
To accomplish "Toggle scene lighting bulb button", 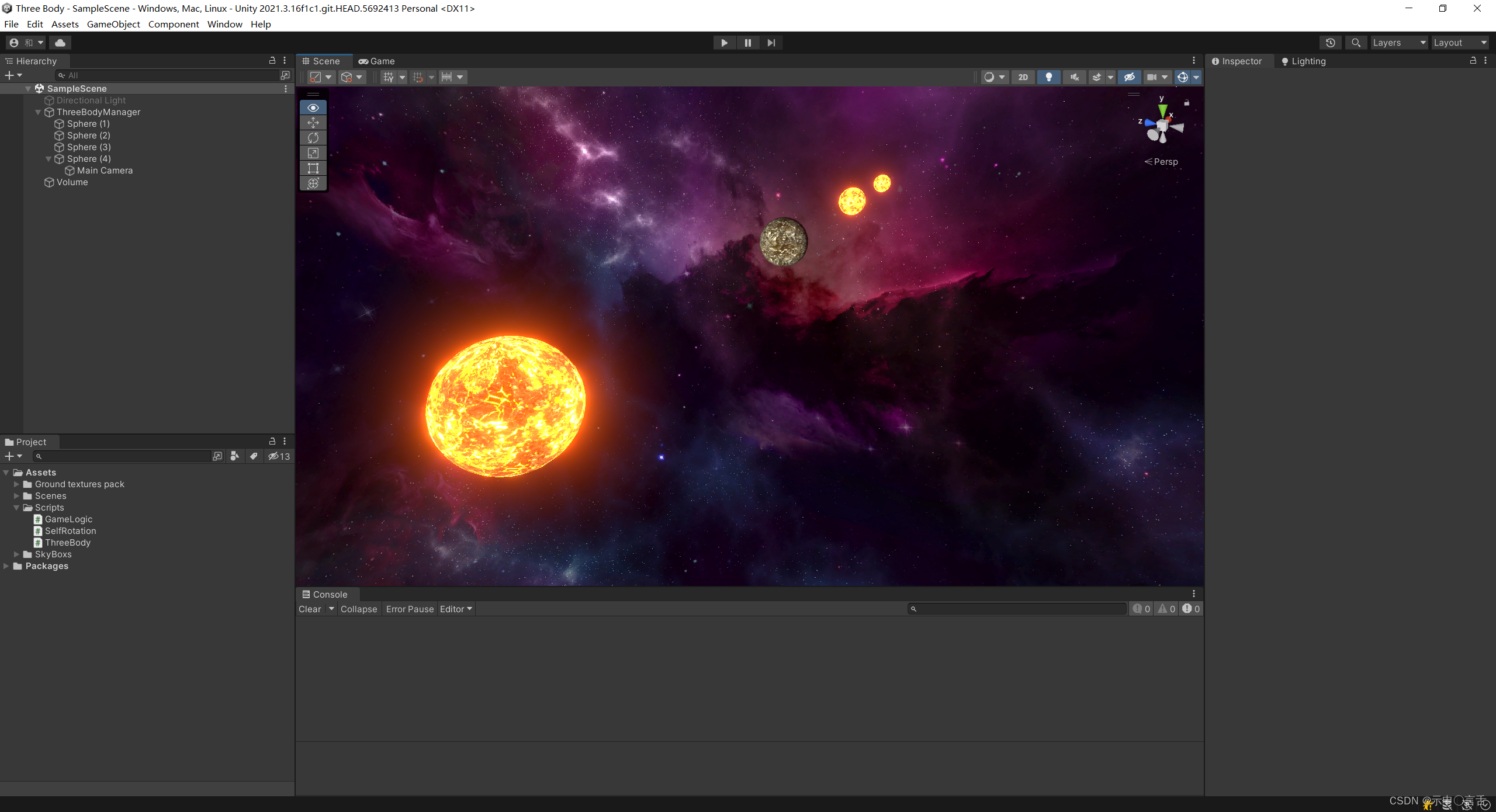I will point(1049,77).
